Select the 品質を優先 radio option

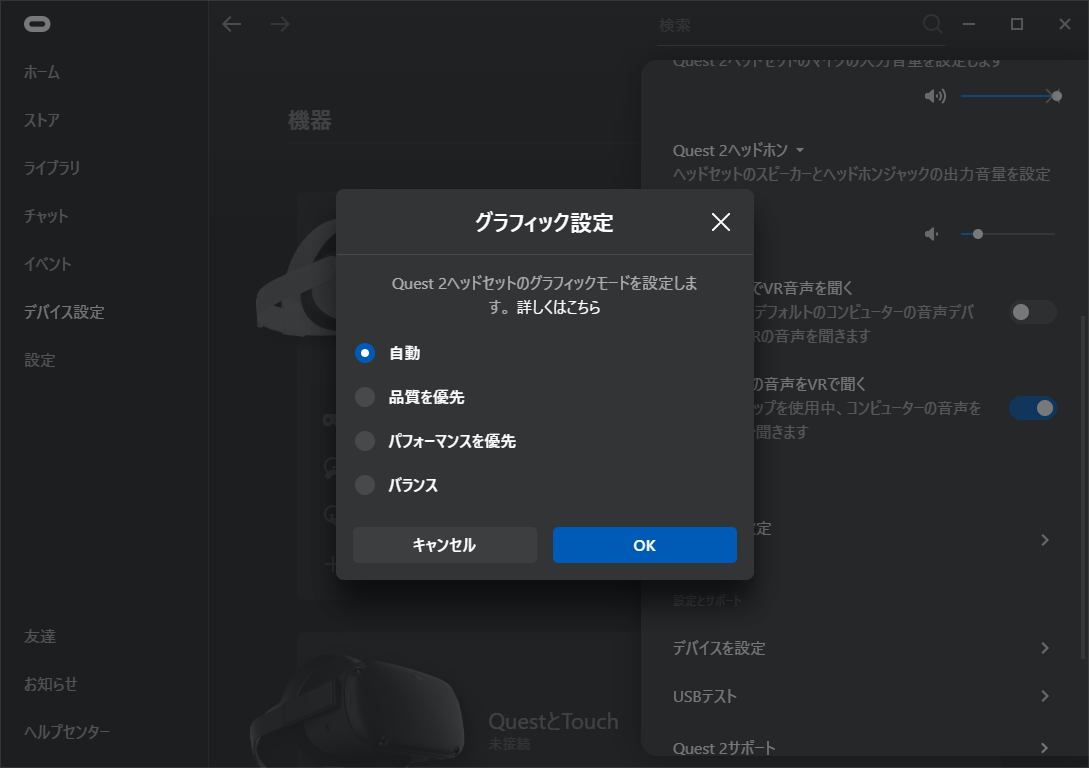coord(365,397)
